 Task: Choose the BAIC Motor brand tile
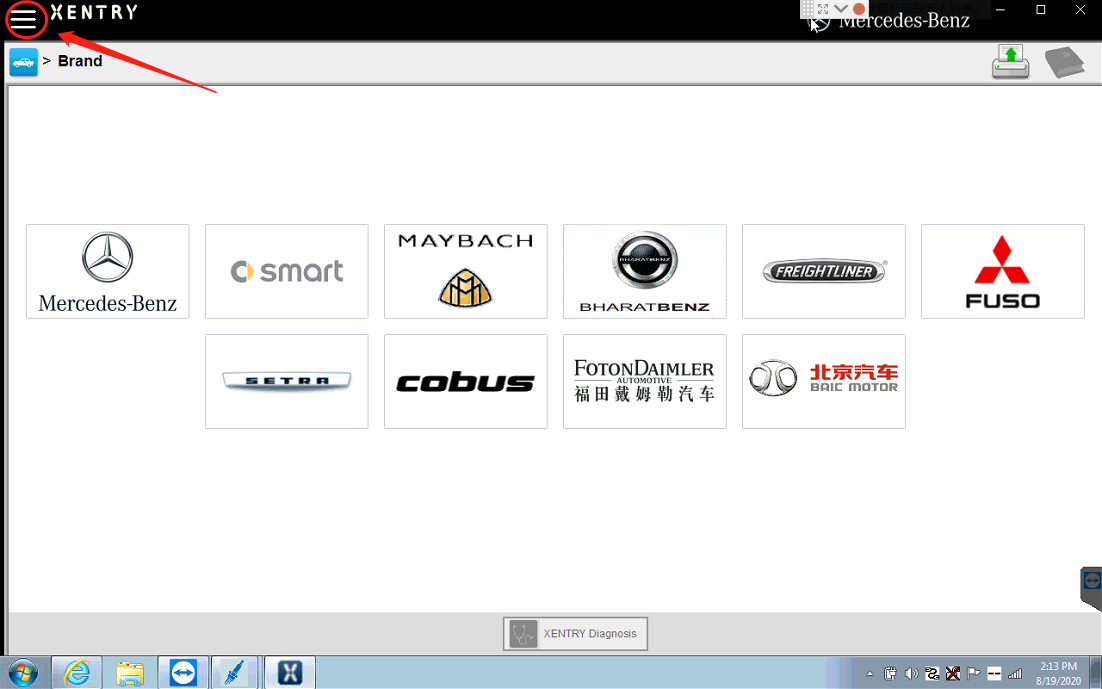click(824, 381)
